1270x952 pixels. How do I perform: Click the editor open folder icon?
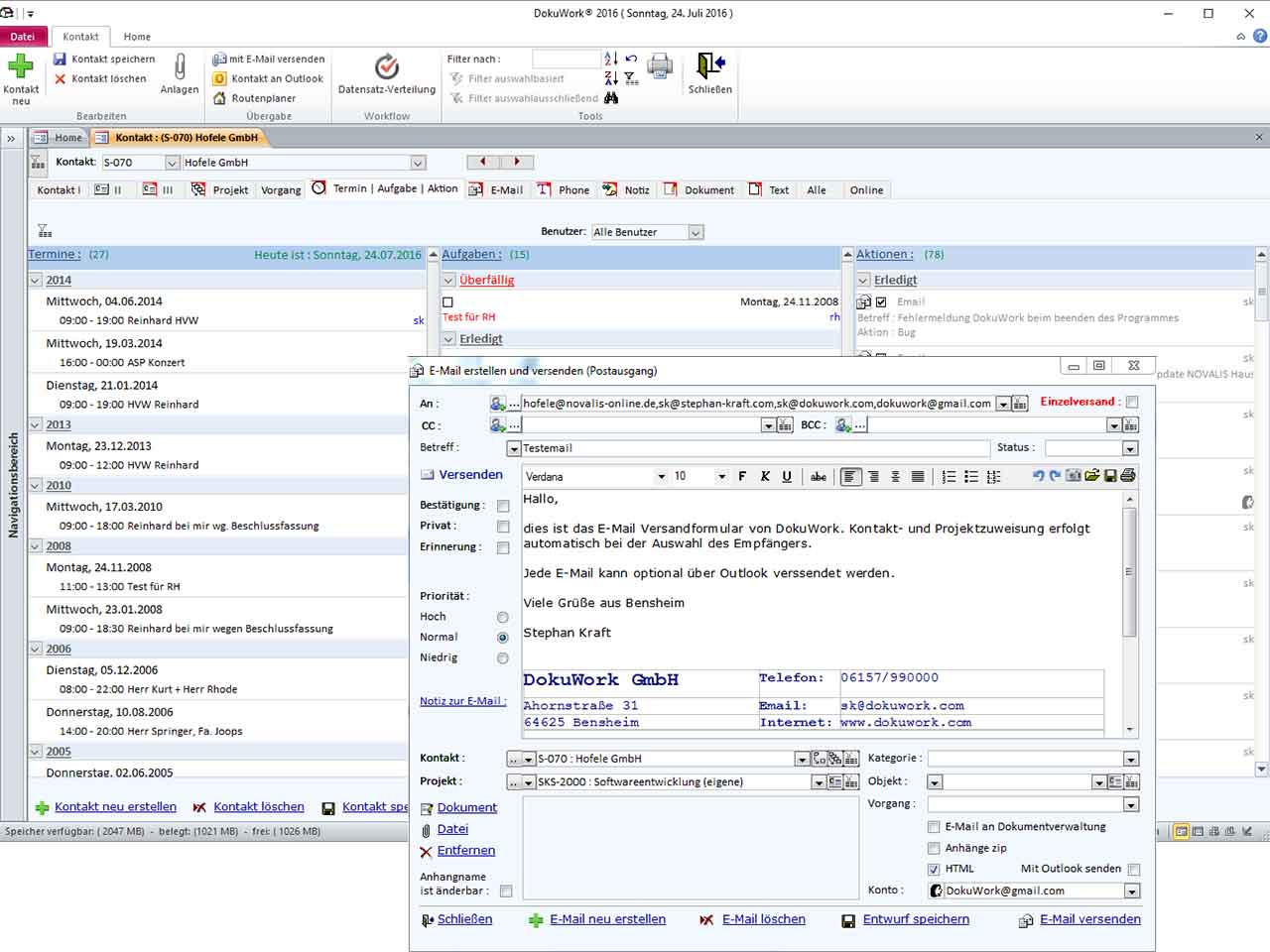(x=1091, y=476)
